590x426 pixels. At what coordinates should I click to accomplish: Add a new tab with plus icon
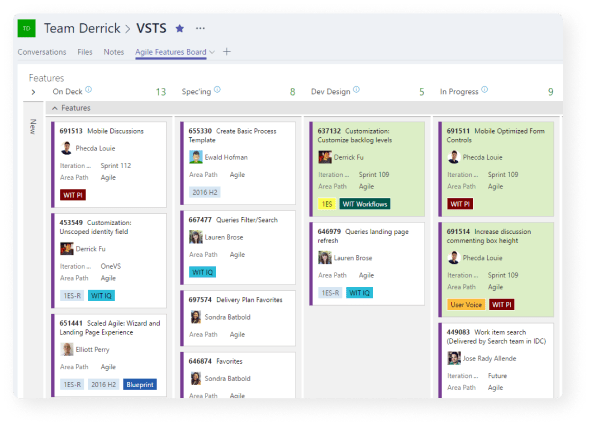[x=227, y=52]
